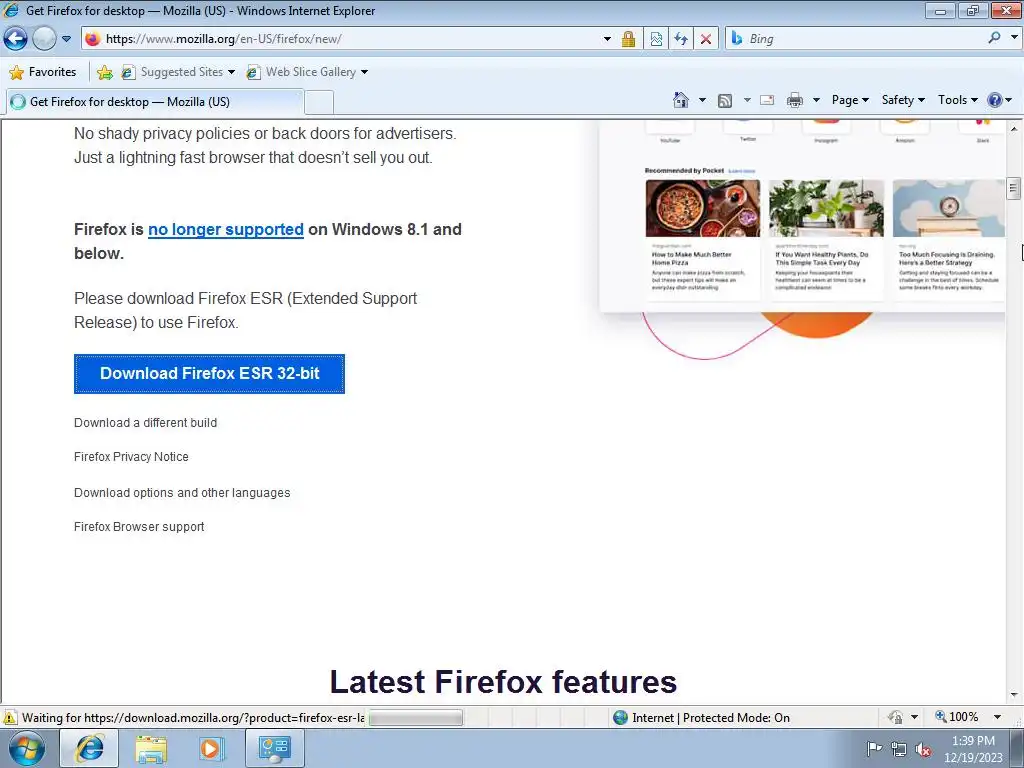Click the pizza article thumbnail
1024x768 pixels.
703,208
